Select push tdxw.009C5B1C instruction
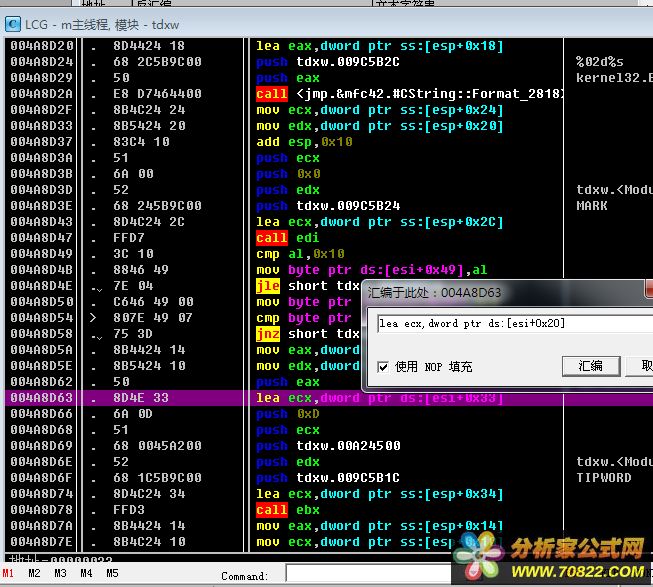Viewport: 653px width, 587px height. 328,478
